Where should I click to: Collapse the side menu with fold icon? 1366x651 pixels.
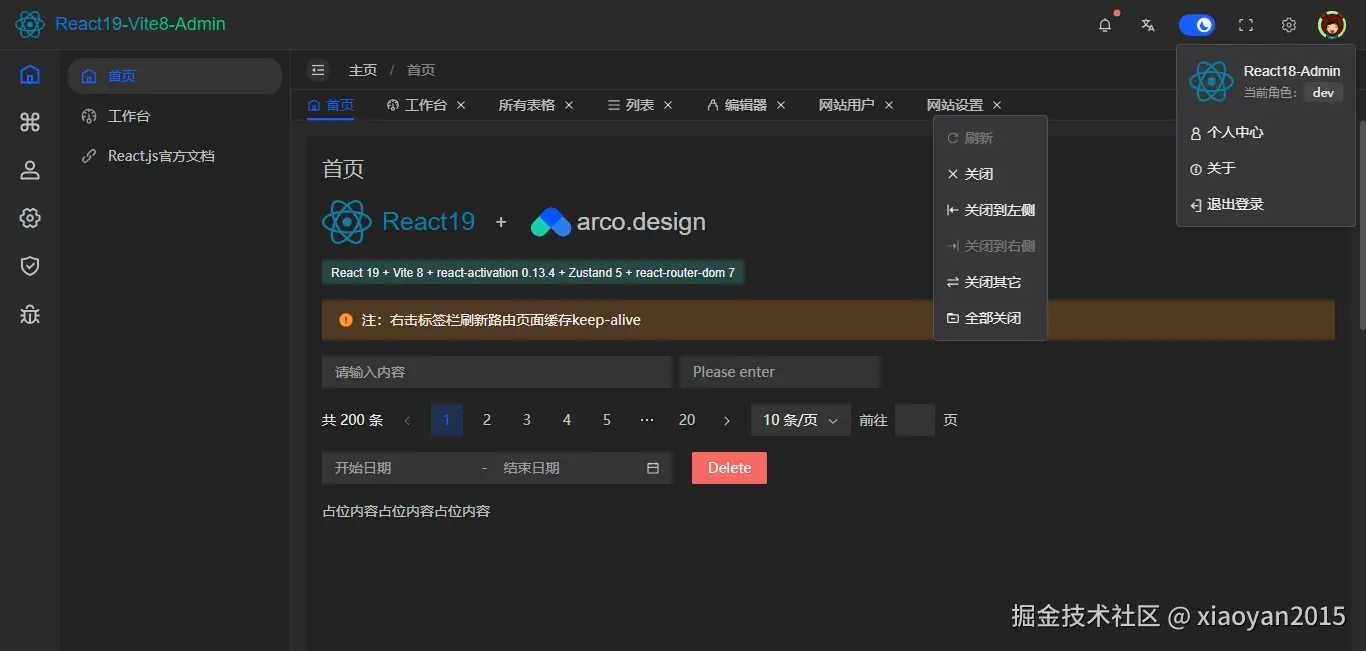(x=318, y=70)
